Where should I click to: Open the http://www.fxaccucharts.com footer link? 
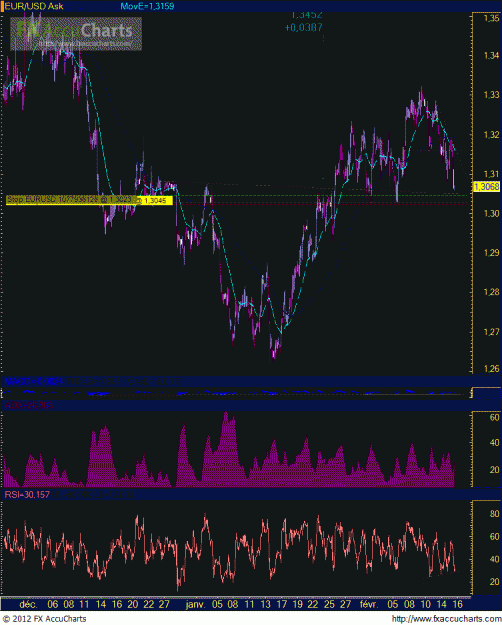pos(446,619)
